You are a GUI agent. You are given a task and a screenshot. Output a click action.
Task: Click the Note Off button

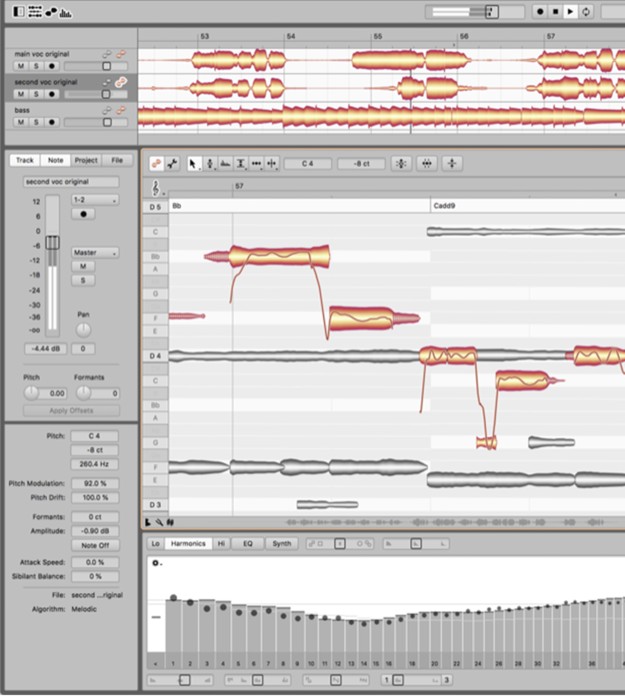(x=96, y=545)
